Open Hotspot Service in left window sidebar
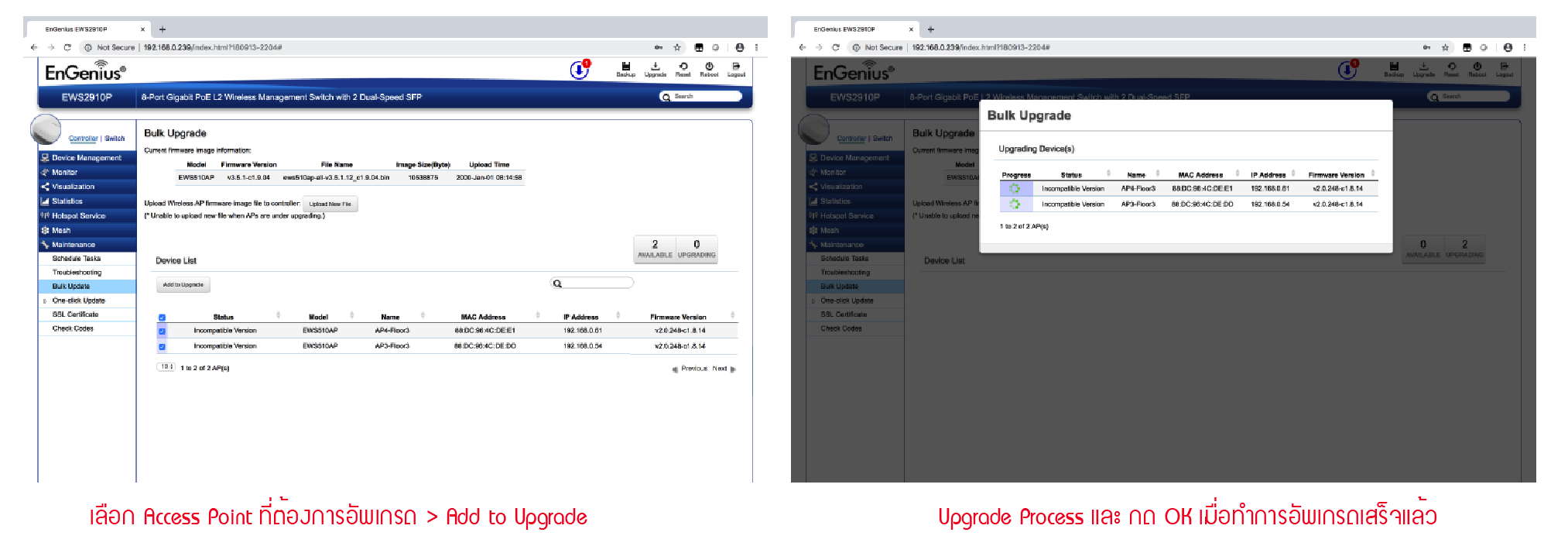 [x=87, y=216]
